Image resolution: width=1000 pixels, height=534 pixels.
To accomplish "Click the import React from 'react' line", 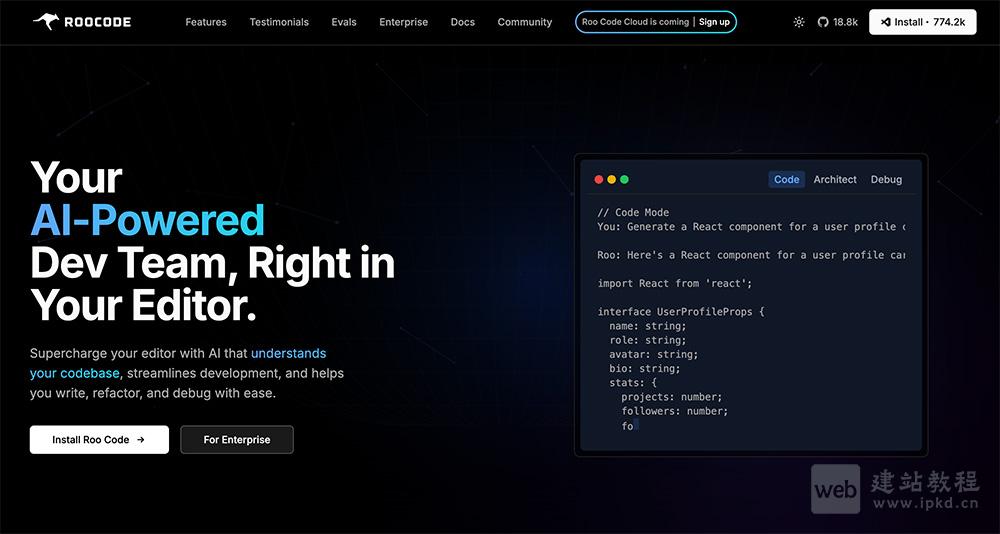I will point(675,283).
